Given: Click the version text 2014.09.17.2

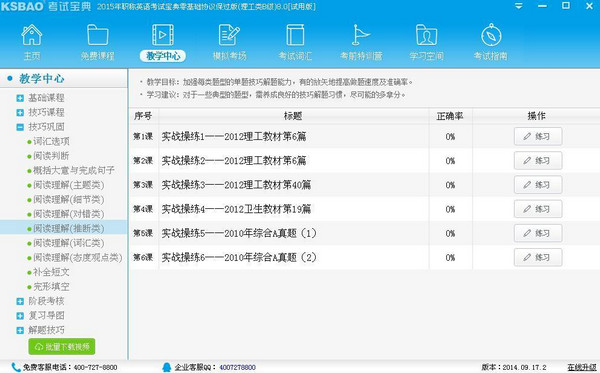Looking at the screenshot, I should pos(525,367).
